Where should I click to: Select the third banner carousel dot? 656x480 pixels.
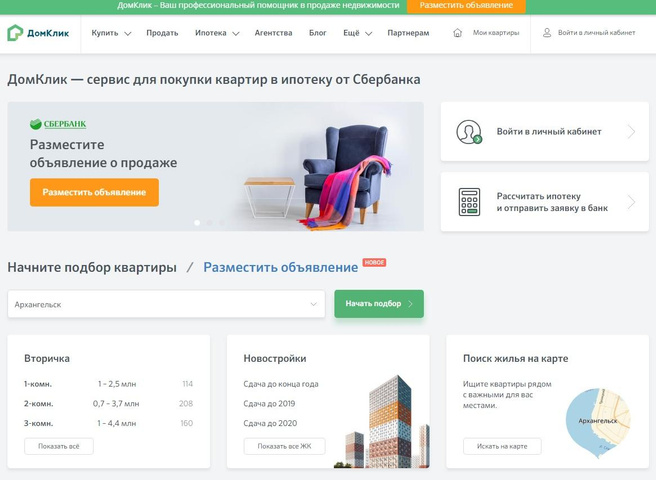coord(222,223)
